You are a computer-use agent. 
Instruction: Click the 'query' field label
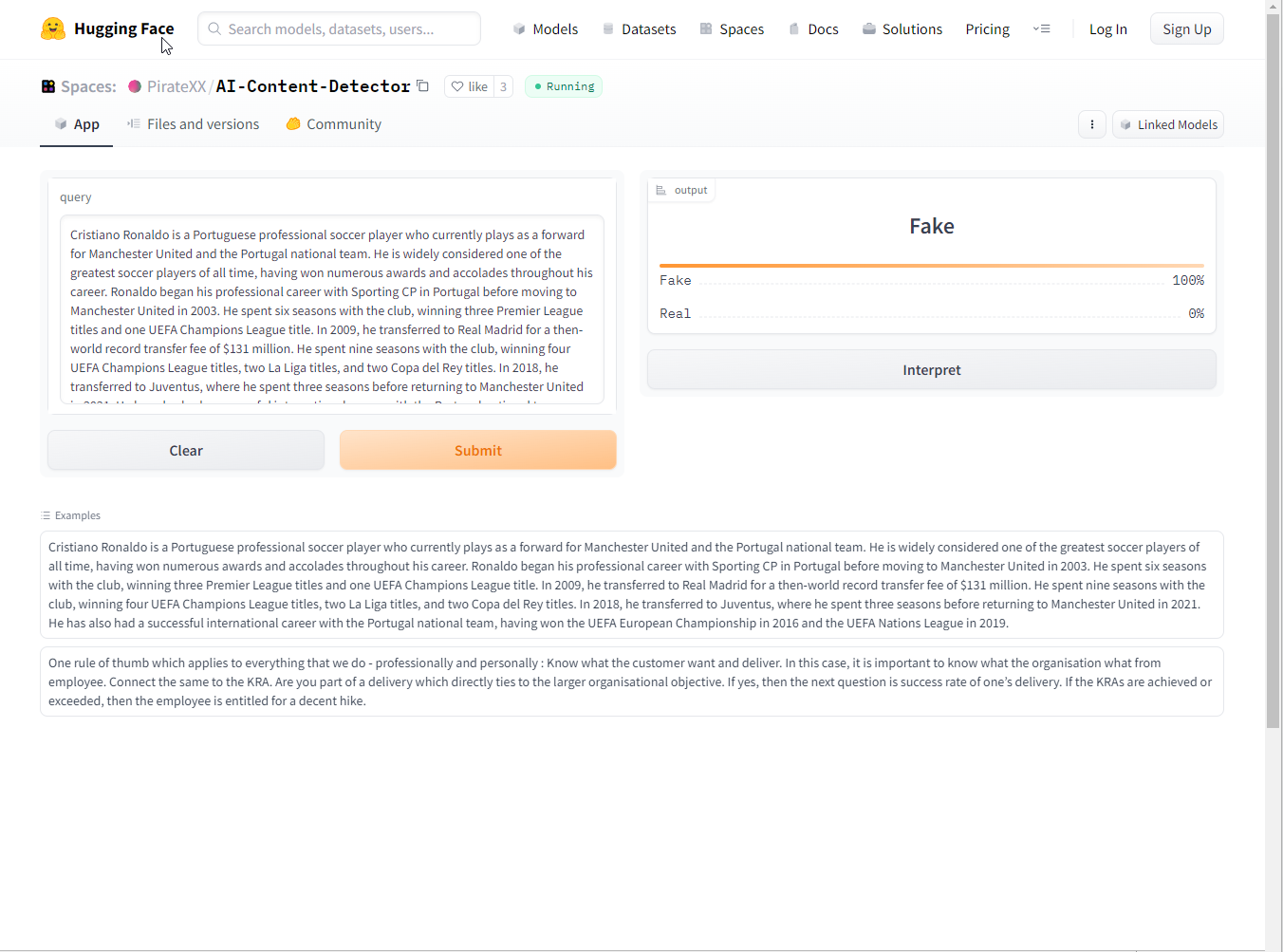(x=76, y=197)
